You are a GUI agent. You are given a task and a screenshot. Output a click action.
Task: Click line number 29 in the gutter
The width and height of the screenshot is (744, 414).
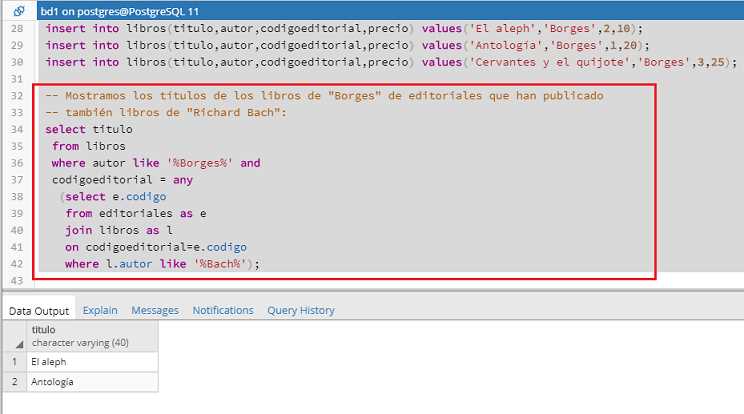coord(17,46)
